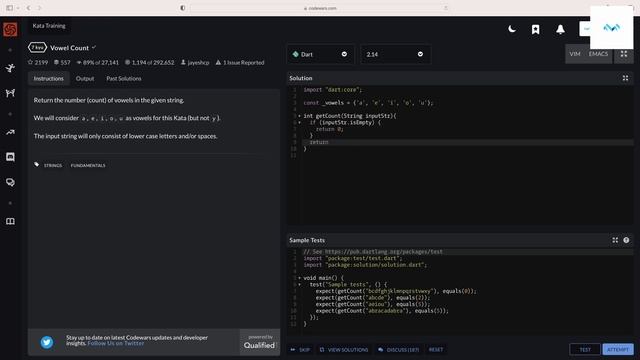Fold the test block in Sample Tests
The image size is (640, 360).
tap(299, 284)
